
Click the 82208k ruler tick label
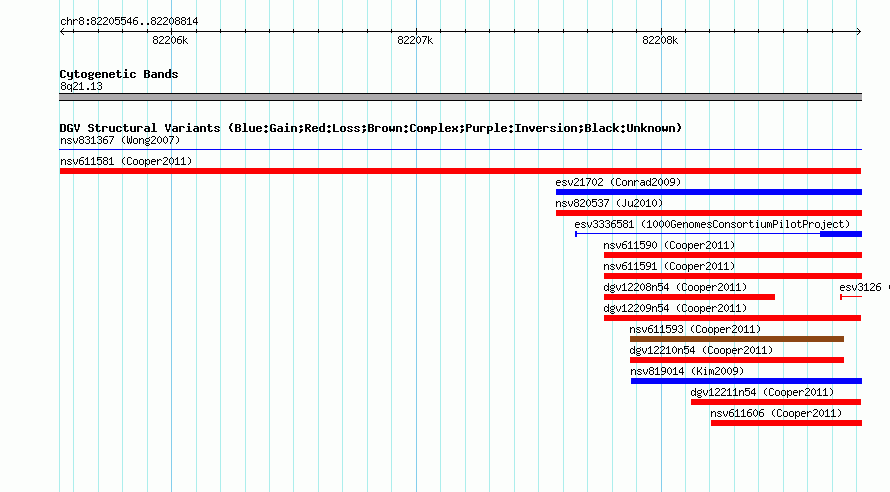coord(660,40)
